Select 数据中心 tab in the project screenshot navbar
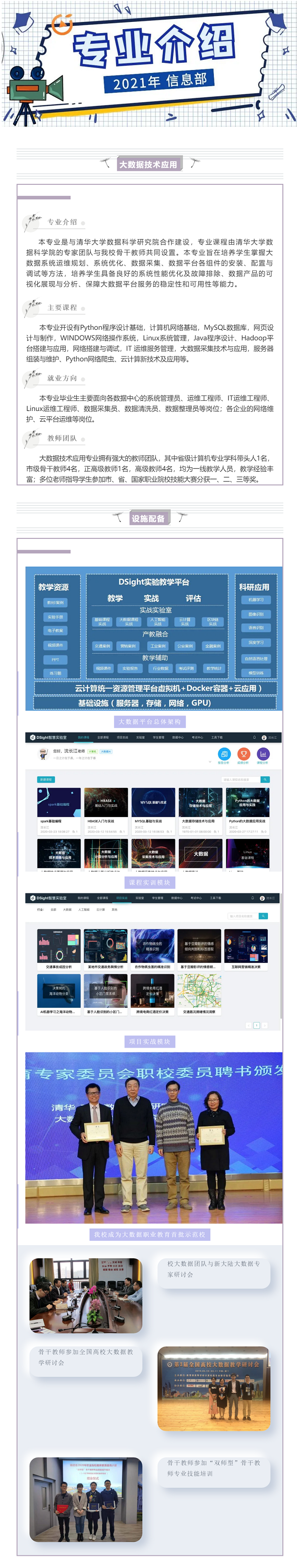The image size is (297, 1568). pos(176,898)
